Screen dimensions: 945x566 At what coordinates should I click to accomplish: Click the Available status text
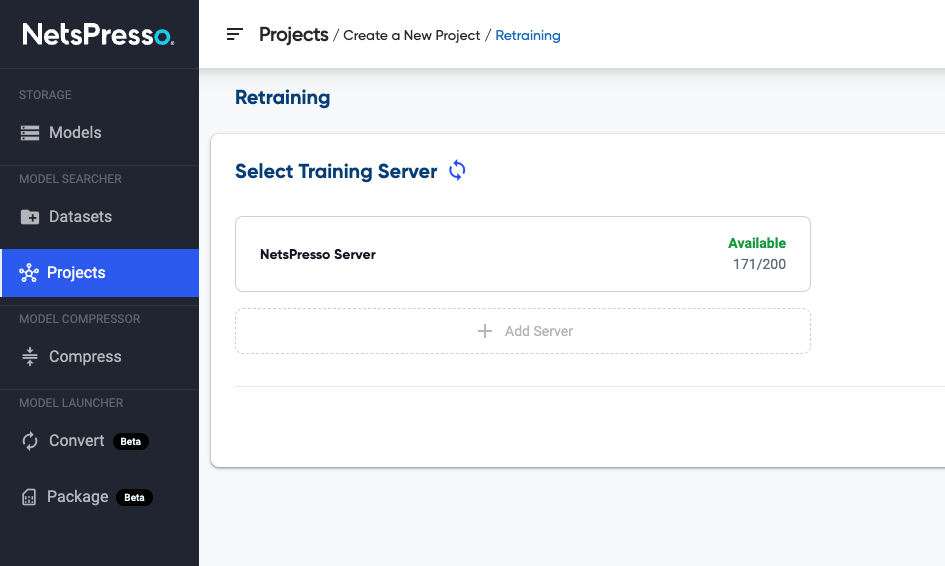click(x=757, y=243)
